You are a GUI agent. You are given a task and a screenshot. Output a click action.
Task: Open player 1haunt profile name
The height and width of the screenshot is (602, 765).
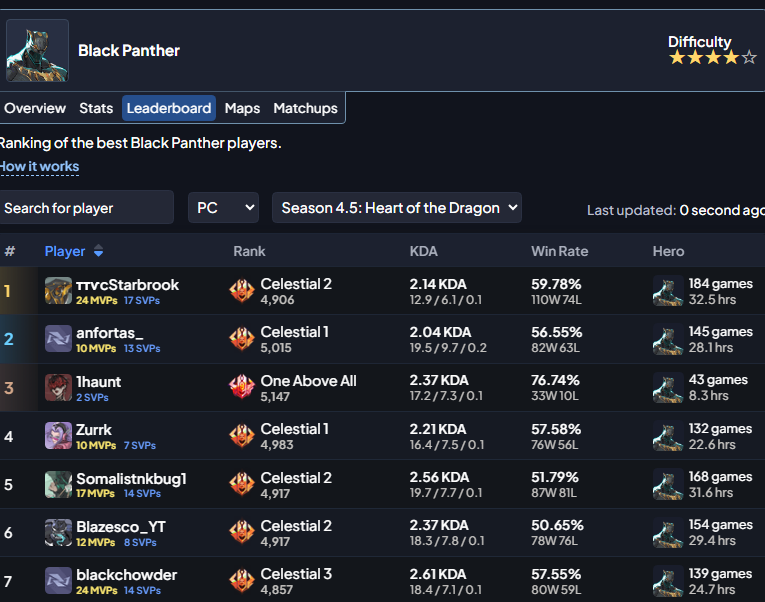pos(99,381)
